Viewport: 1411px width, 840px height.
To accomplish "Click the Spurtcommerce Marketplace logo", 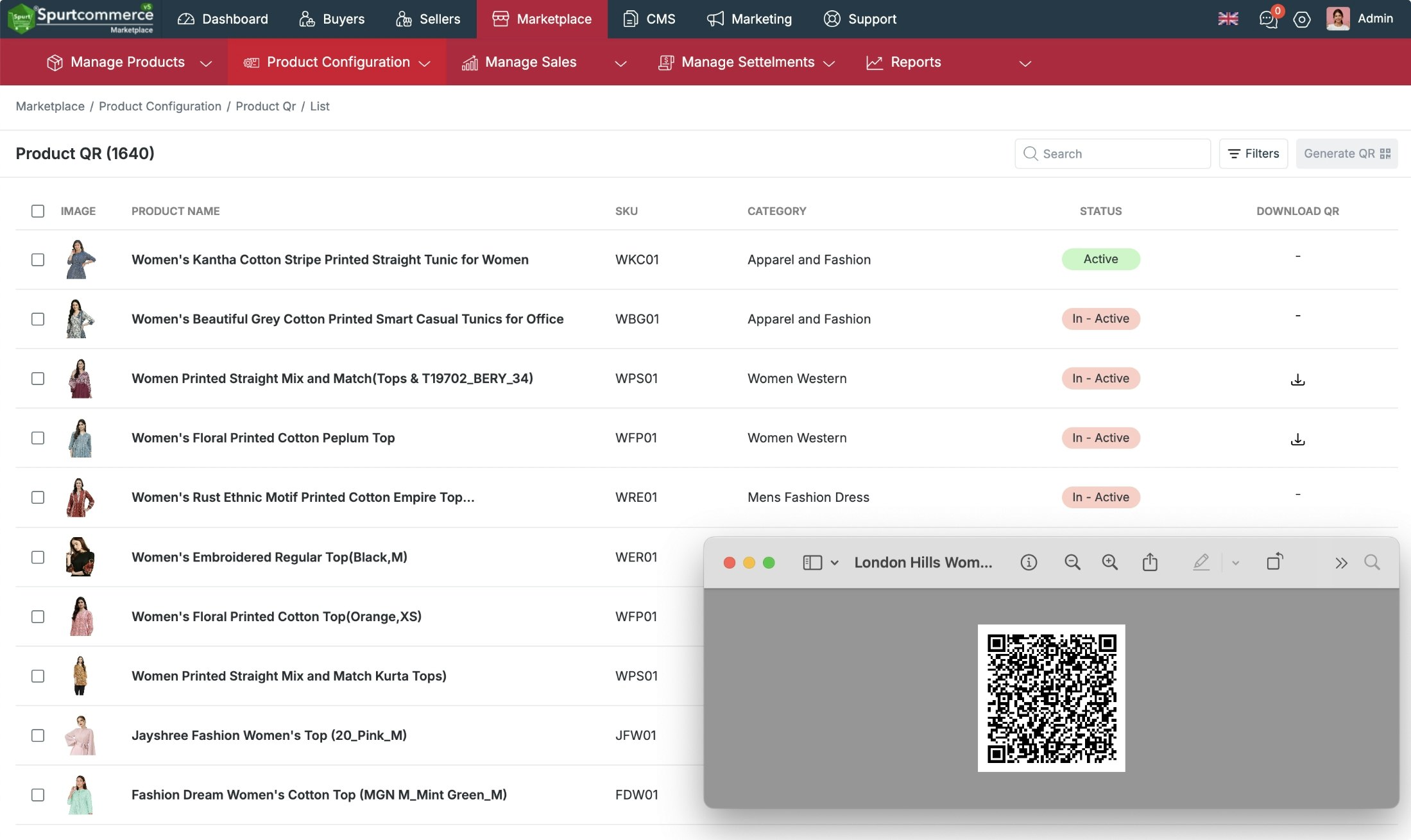I will (81, 19).
